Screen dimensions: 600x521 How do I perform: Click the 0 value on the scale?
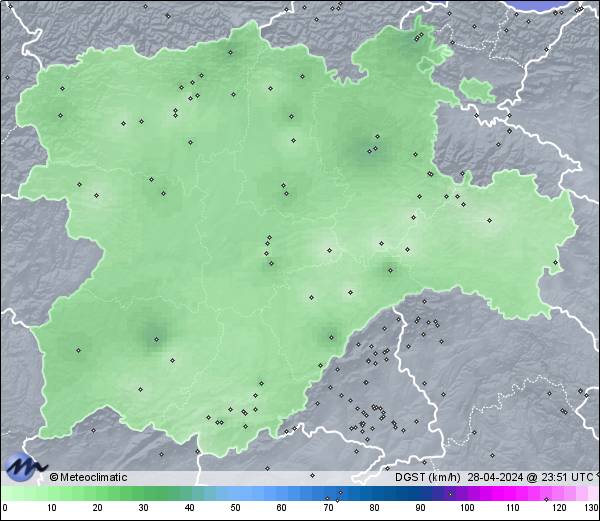tap(5, 508)
